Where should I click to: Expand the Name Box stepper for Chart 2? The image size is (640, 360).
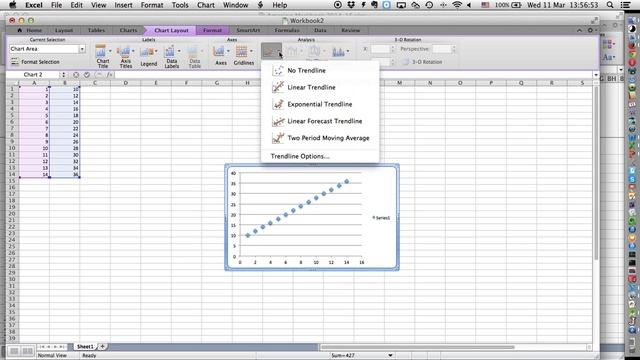[x=63, y=75]
